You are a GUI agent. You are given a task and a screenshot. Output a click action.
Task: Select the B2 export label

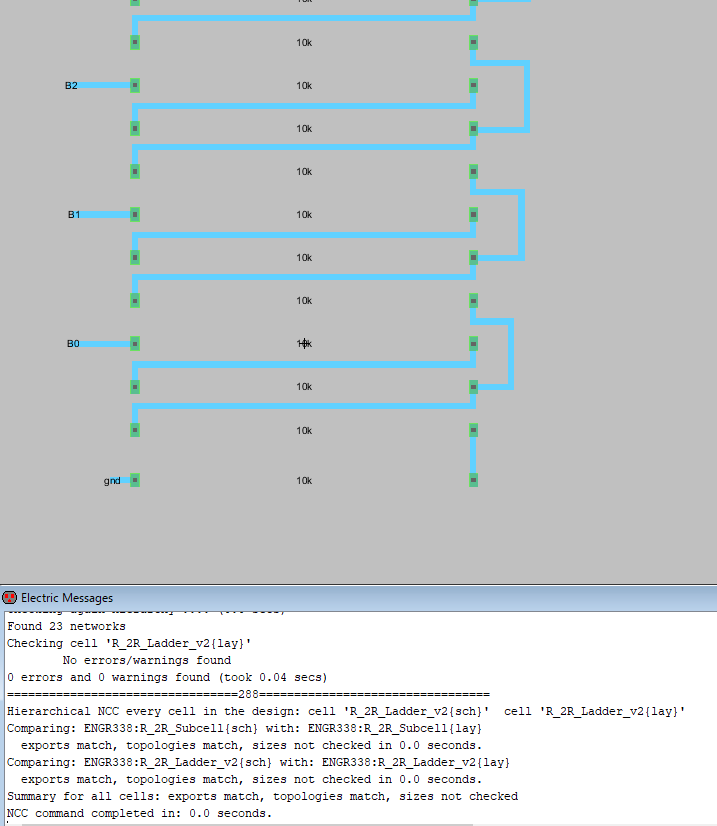point(71,86)
